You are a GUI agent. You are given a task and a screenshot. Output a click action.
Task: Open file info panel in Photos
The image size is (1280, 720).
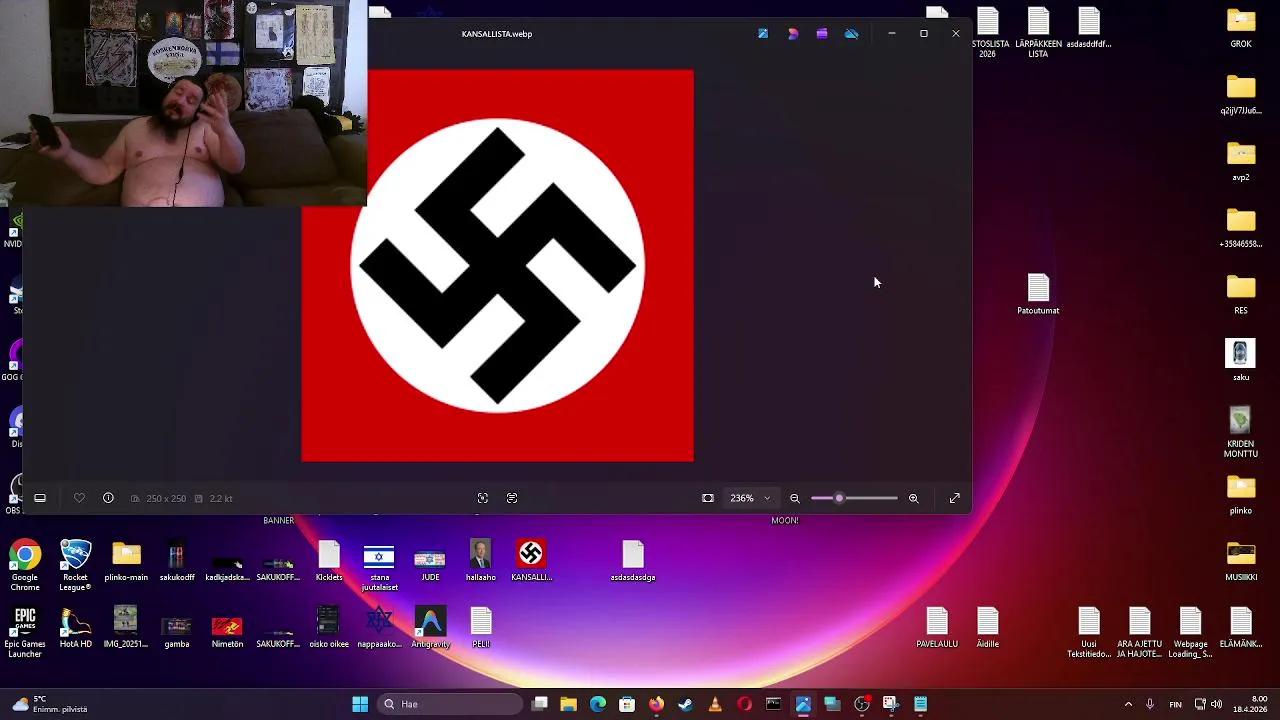click(108, 498)
